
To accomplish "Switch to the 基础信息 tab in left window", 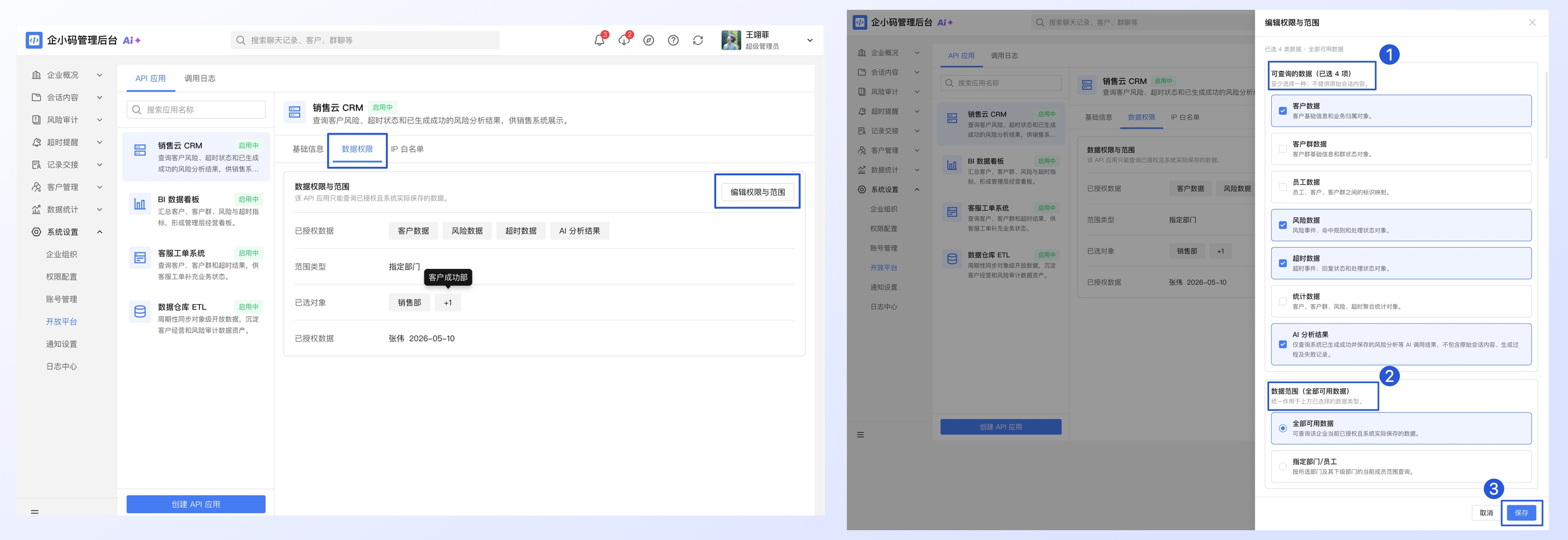I will click(x=307, y=149).
